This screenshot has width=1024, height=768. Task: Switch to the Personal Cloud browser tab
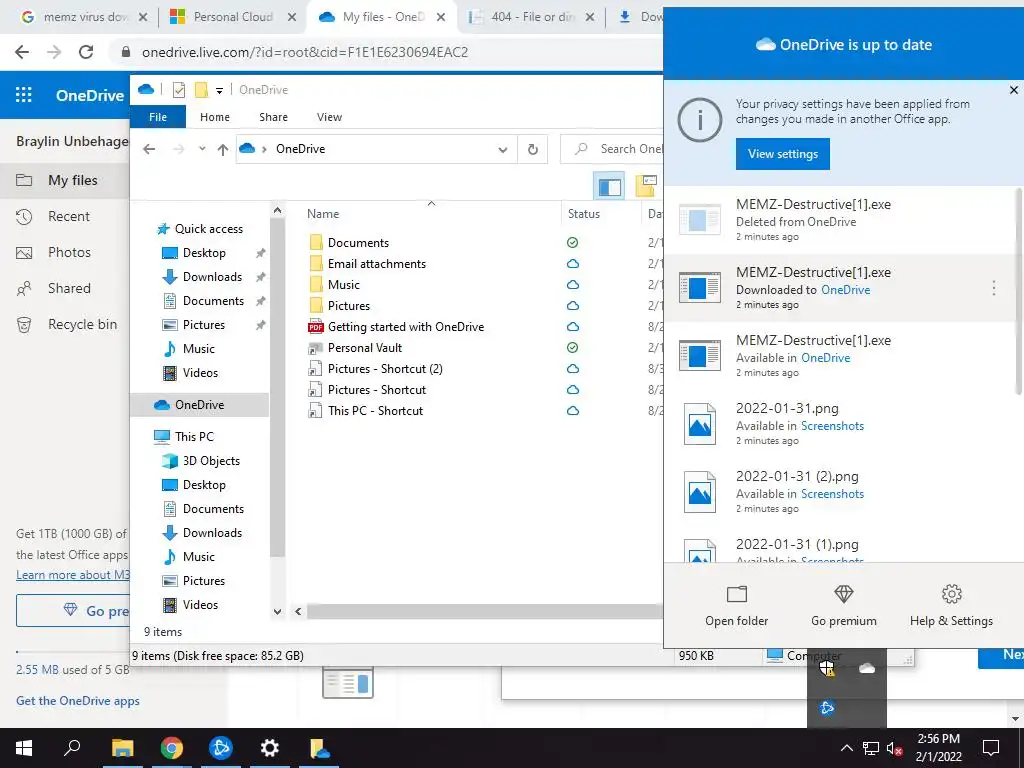tap(232, 17)
